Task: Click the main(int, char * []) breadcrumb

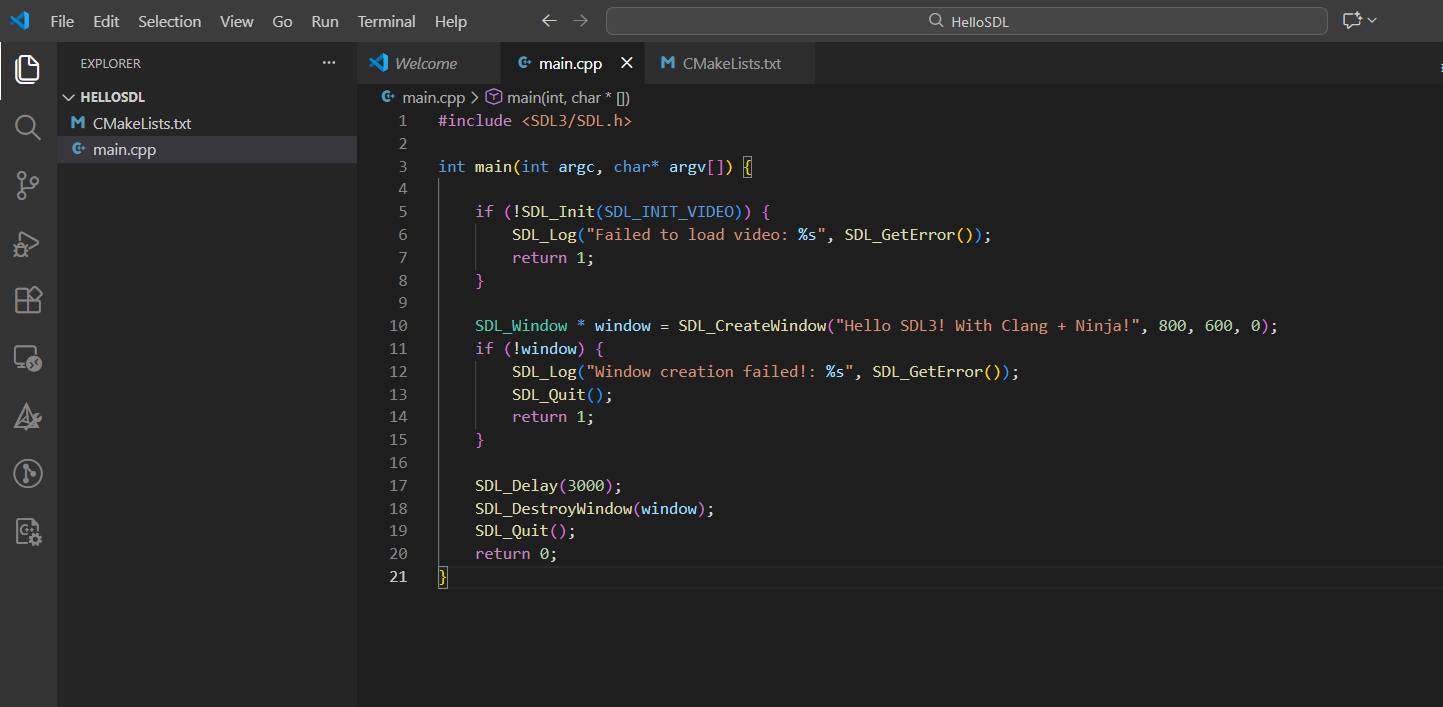Action: [x=567, y=98]
